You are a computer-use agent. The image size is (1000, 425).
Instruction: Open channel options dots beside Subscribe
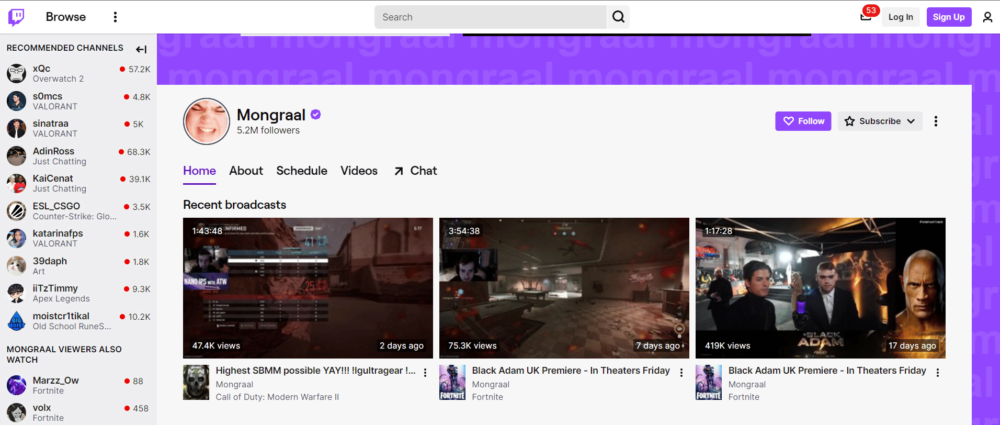[x=936, y=121]
